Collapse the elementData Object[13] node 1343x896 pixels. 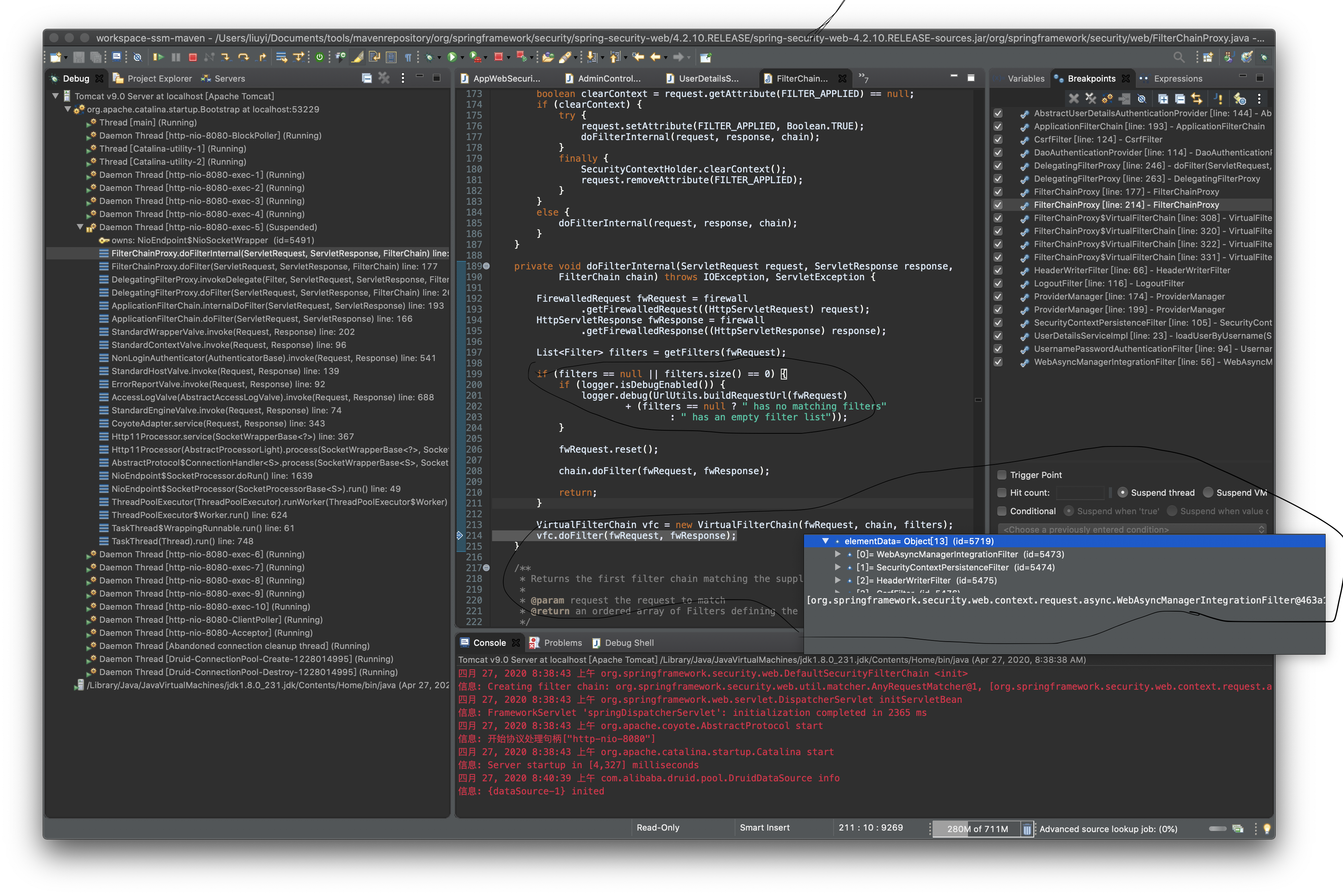[825, 541]
